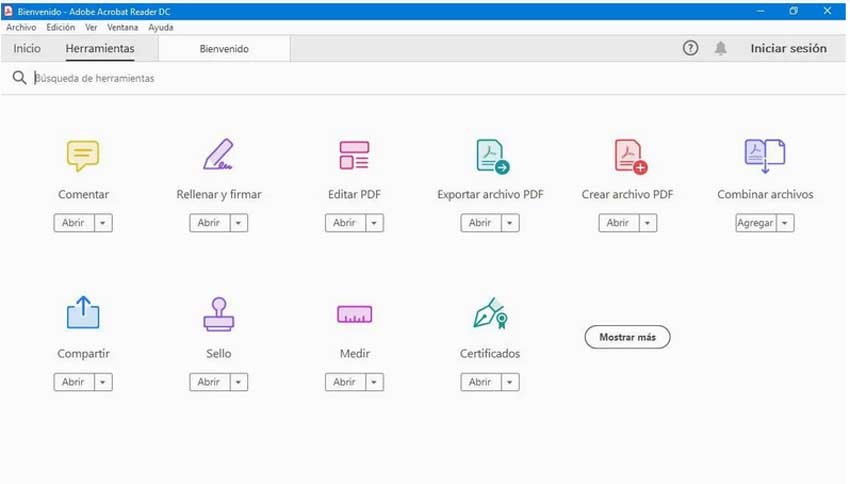Click Abrir under Editar PDF

tap(345, 223)
